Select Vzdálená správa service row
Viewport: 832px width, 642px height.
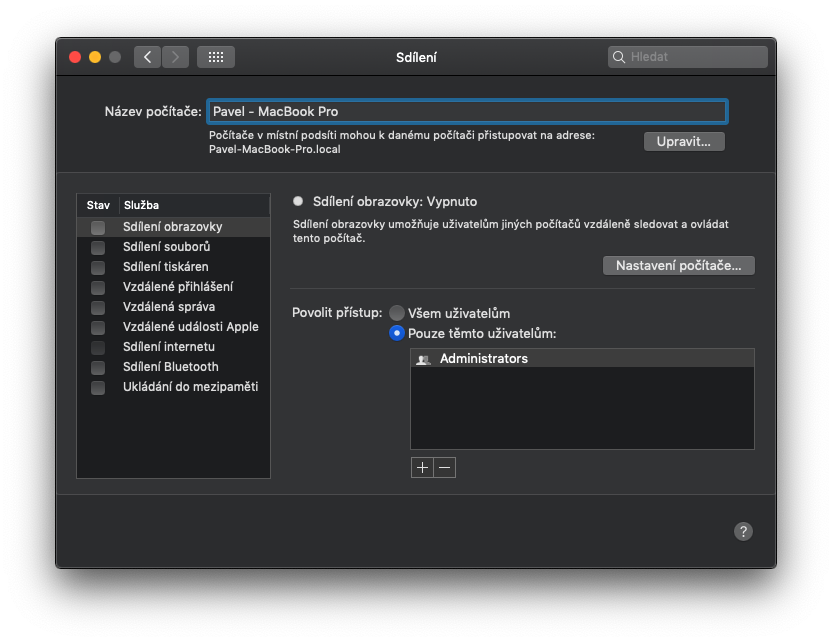pyautogui.click(x=168, y=307)
